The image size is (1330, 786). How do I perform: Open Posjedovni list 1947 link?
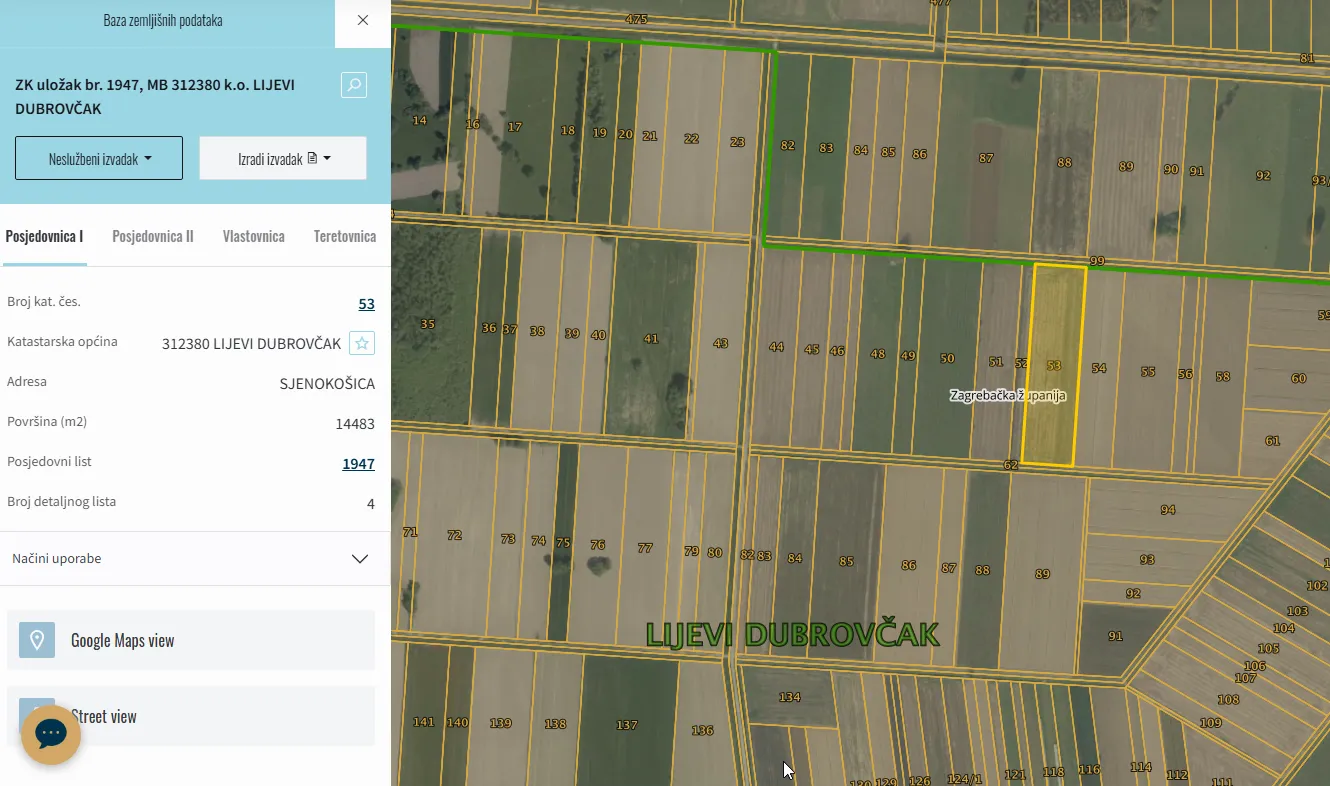click(358, 464)
